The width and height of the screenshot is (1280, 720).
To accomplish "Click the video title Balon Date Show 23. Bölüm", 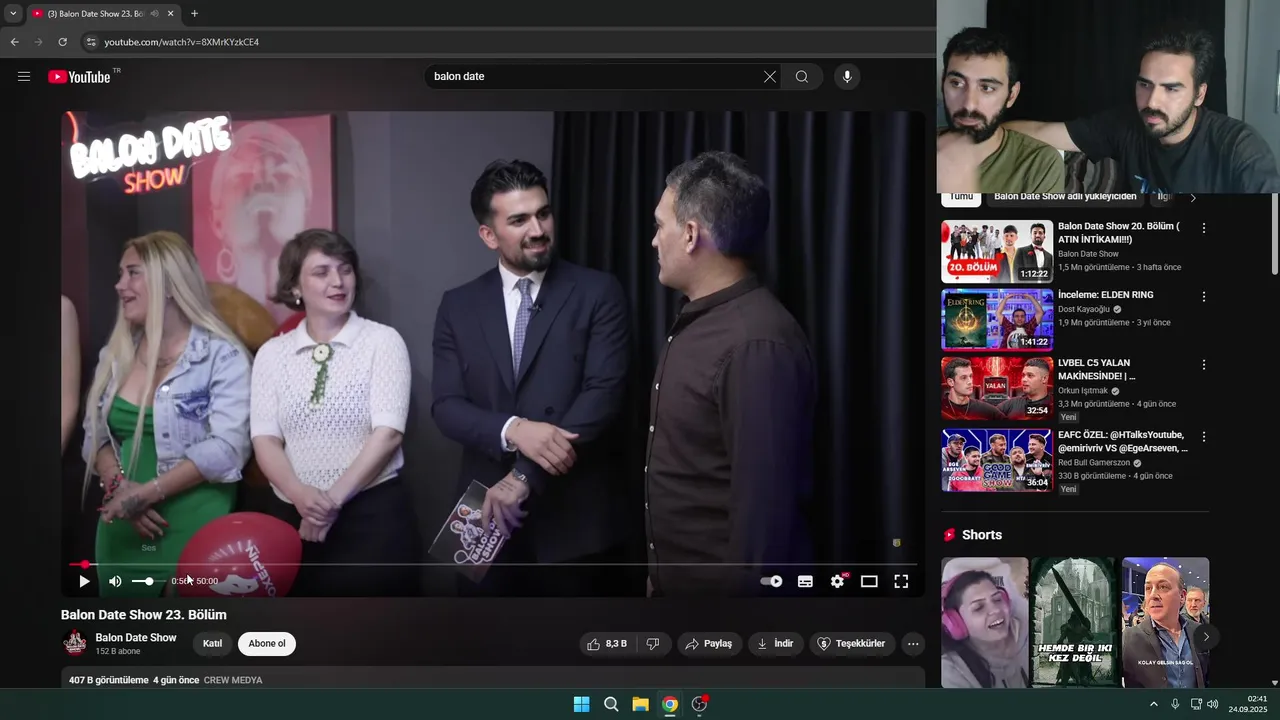I will click(144, 615).
